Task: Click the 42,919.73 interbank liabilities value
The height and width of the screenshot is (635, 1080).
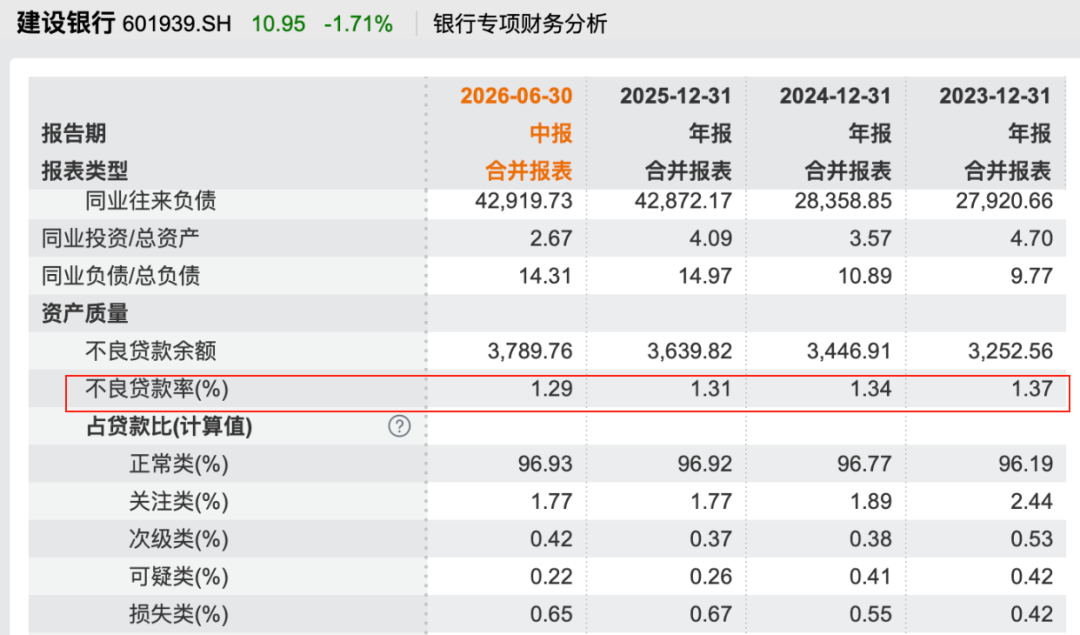Action: (x=523, y=200)
